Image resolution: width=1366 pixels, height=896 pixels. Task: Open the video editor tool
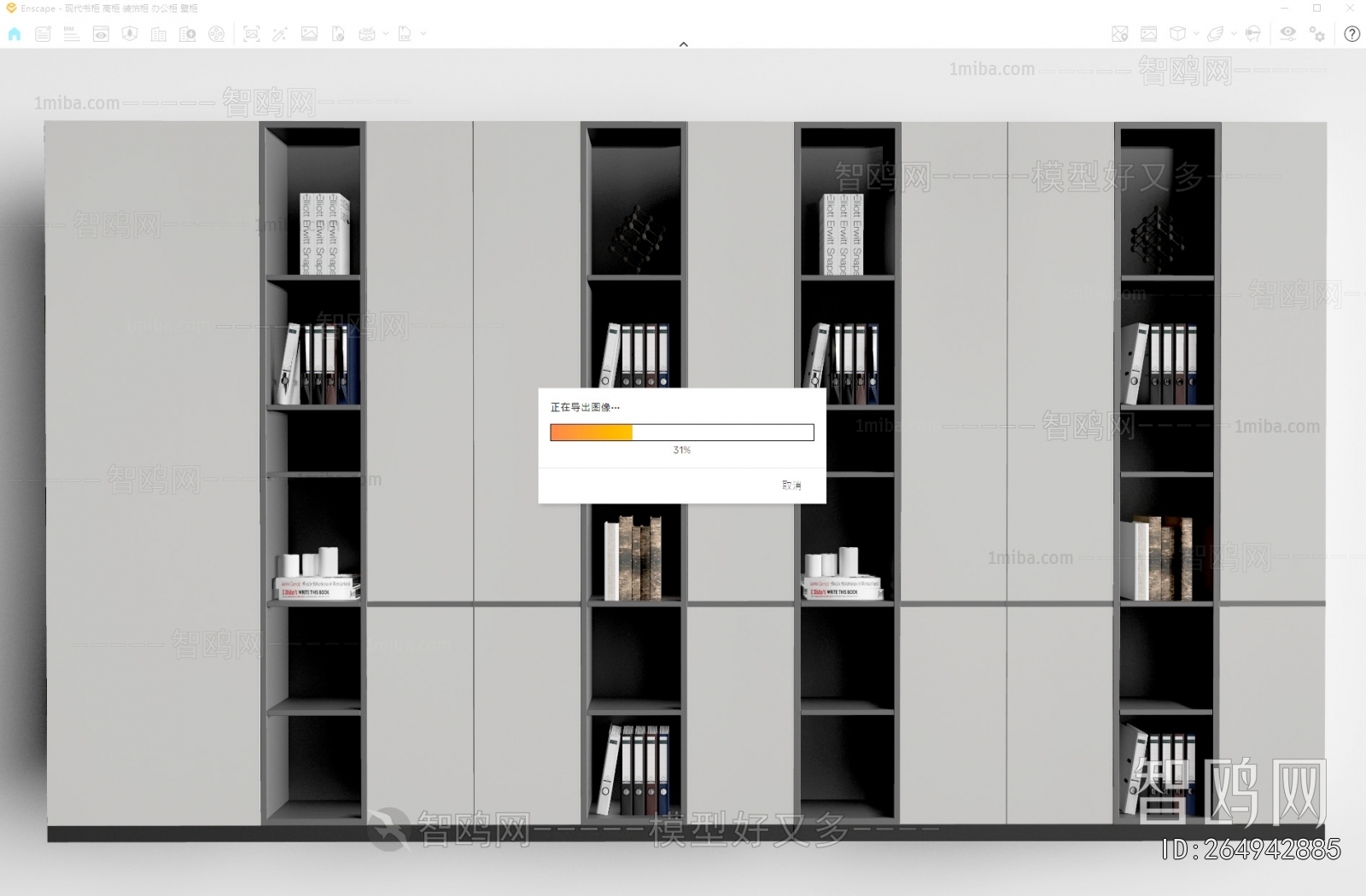point(217,34)
